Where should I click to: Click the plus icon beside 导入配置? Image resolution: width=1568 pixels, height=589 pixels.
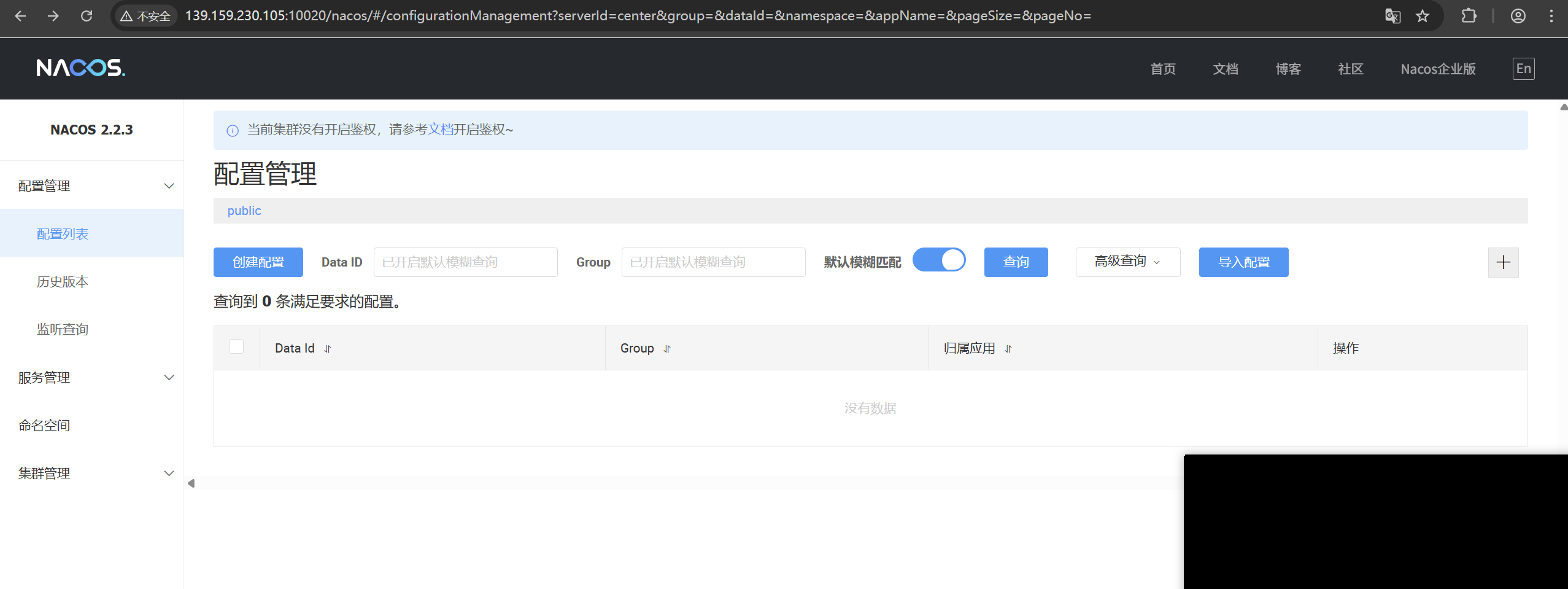(x=1504, y=262)
